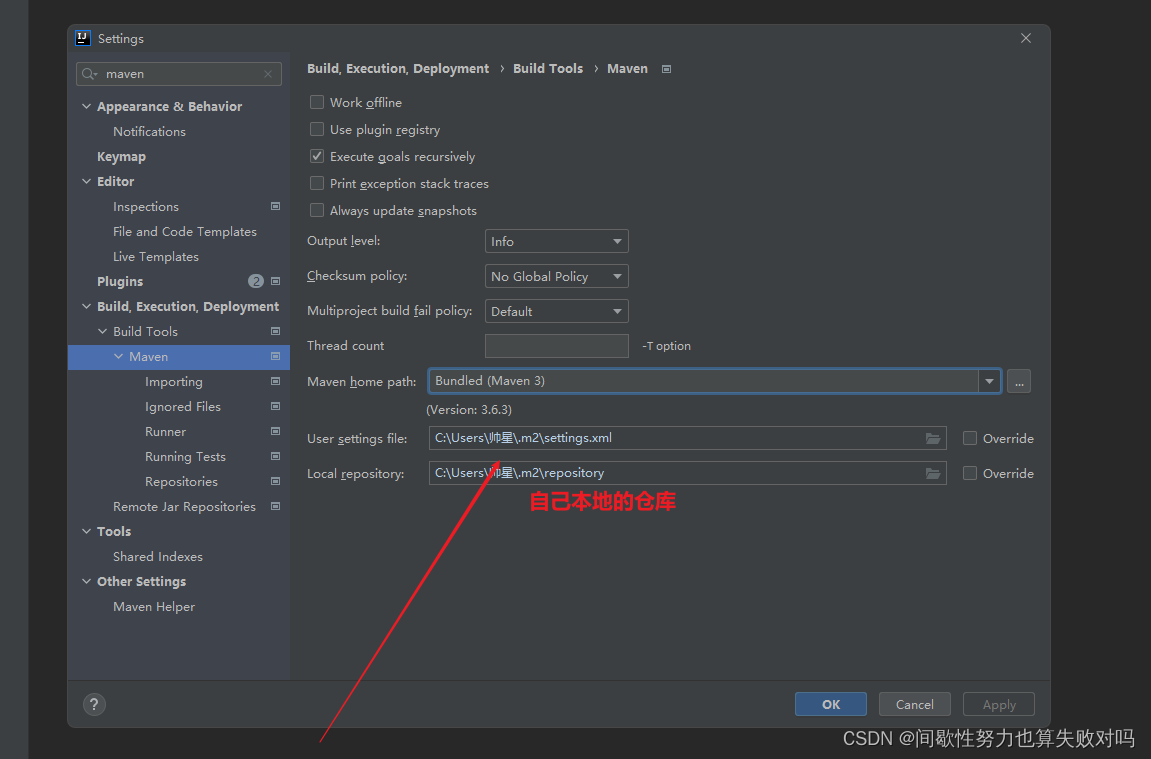Click the OK button

831,704
